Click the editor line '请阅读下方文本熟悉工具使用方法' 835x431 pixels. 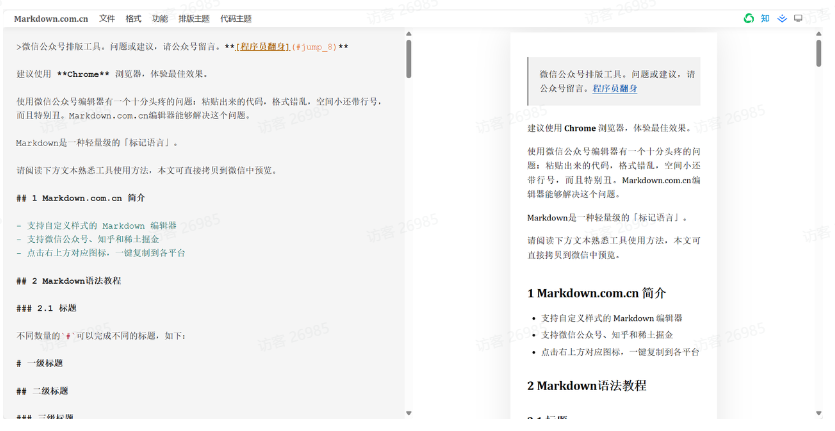(147, 170)
